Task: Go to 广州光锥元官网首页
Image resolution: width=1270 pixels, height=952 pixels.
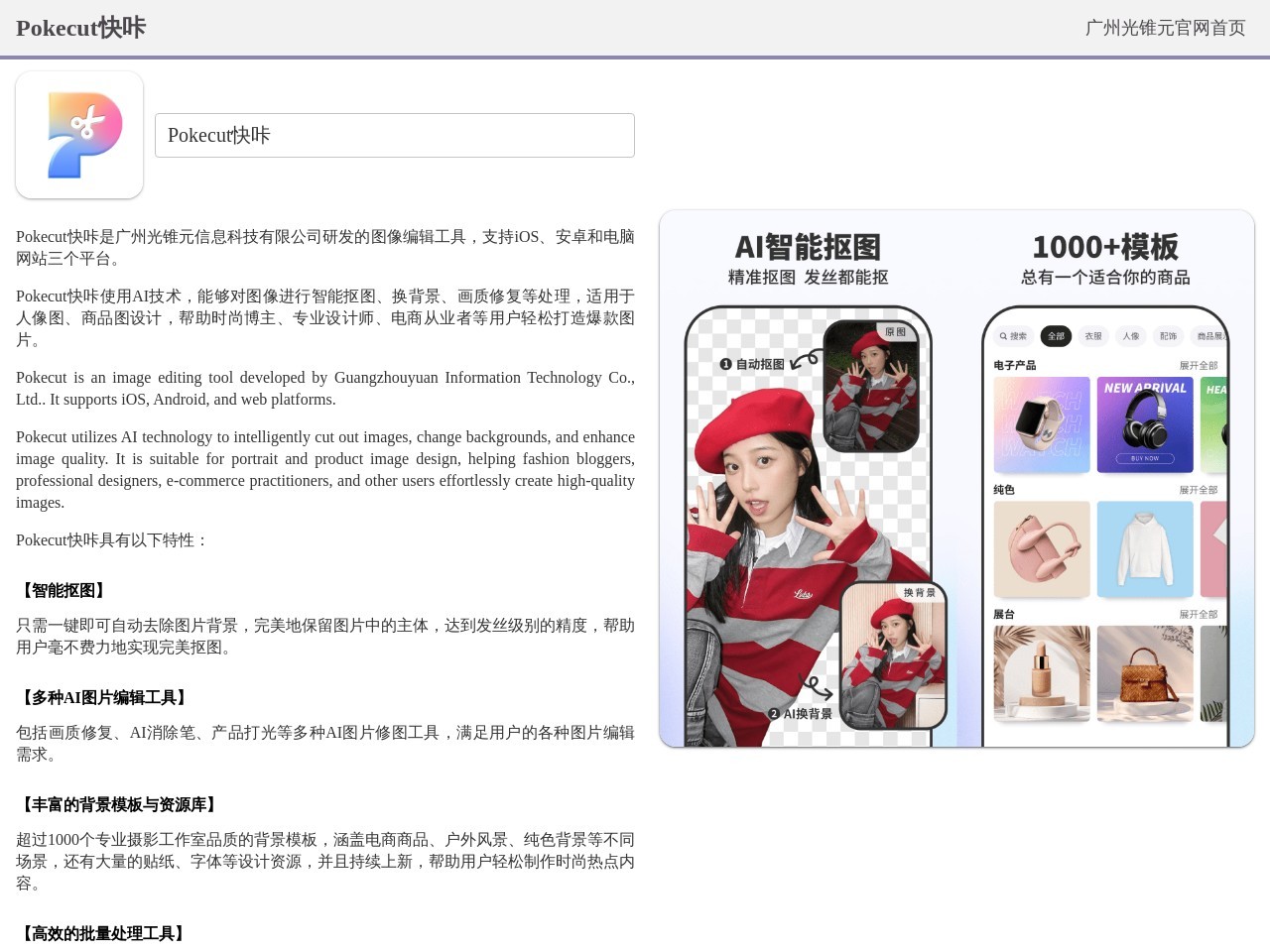Action: 1165,28
